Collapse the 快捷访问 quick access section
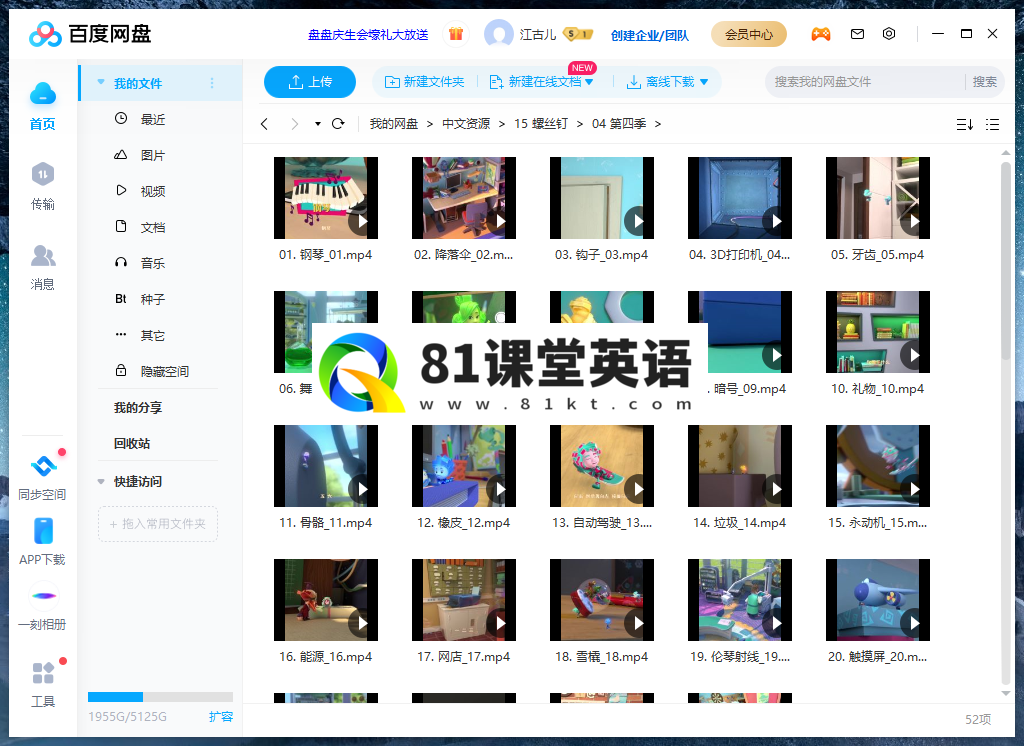 [101, 481]
